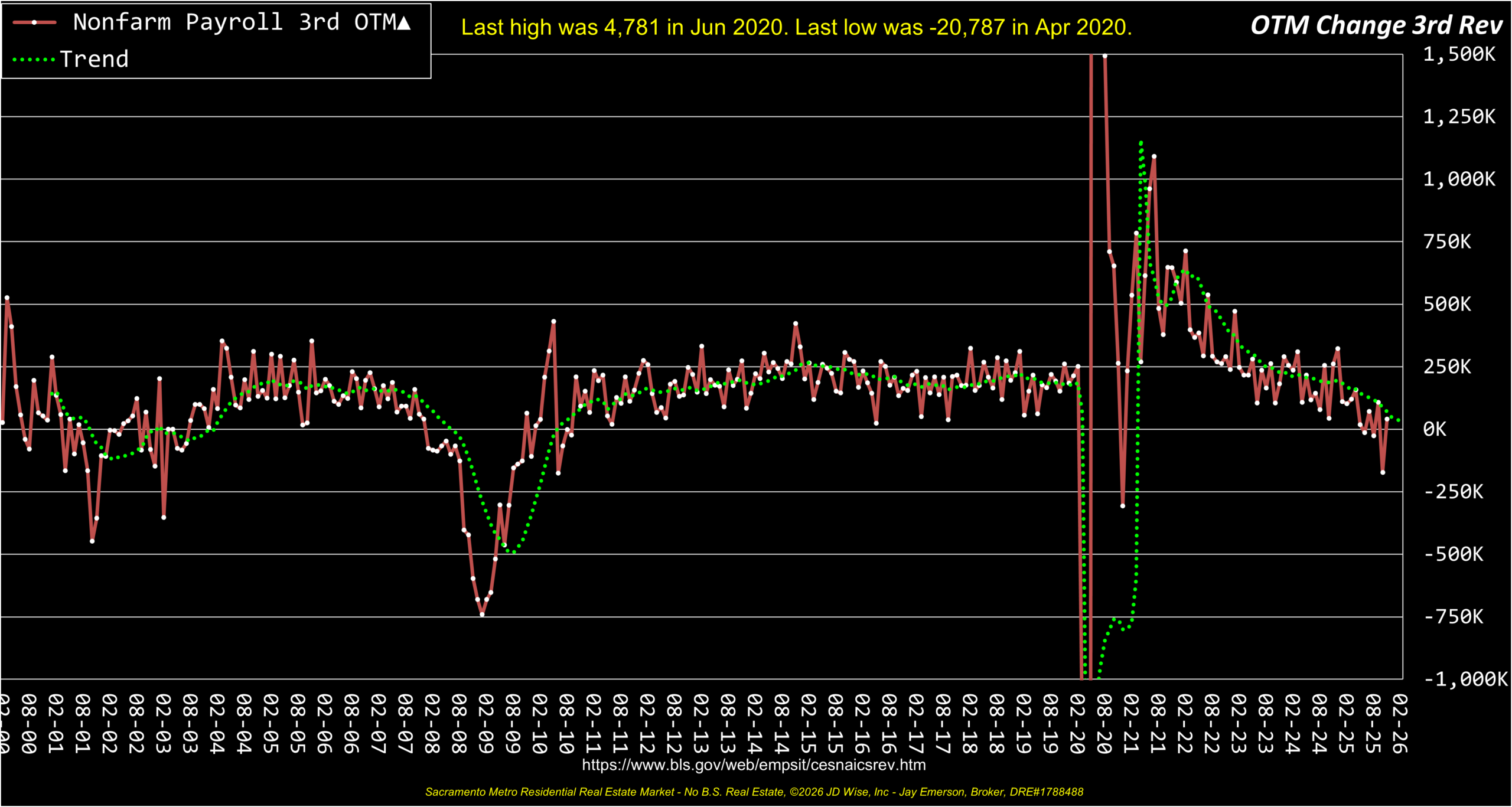Click the green dotted Trend swatch
The height and width of the screenshot is (807, 1512).
tap(34, 60)
